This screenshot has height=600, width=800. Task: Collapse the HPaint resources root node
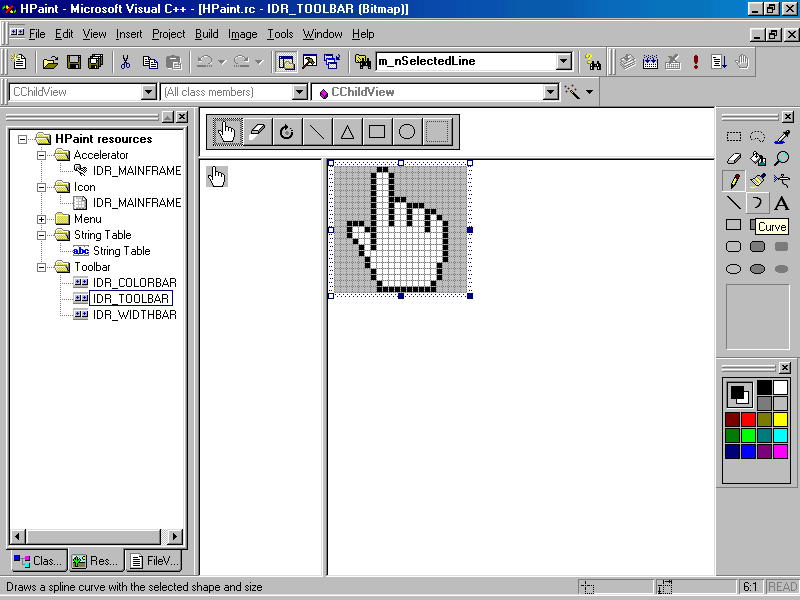tap(22, 139)
